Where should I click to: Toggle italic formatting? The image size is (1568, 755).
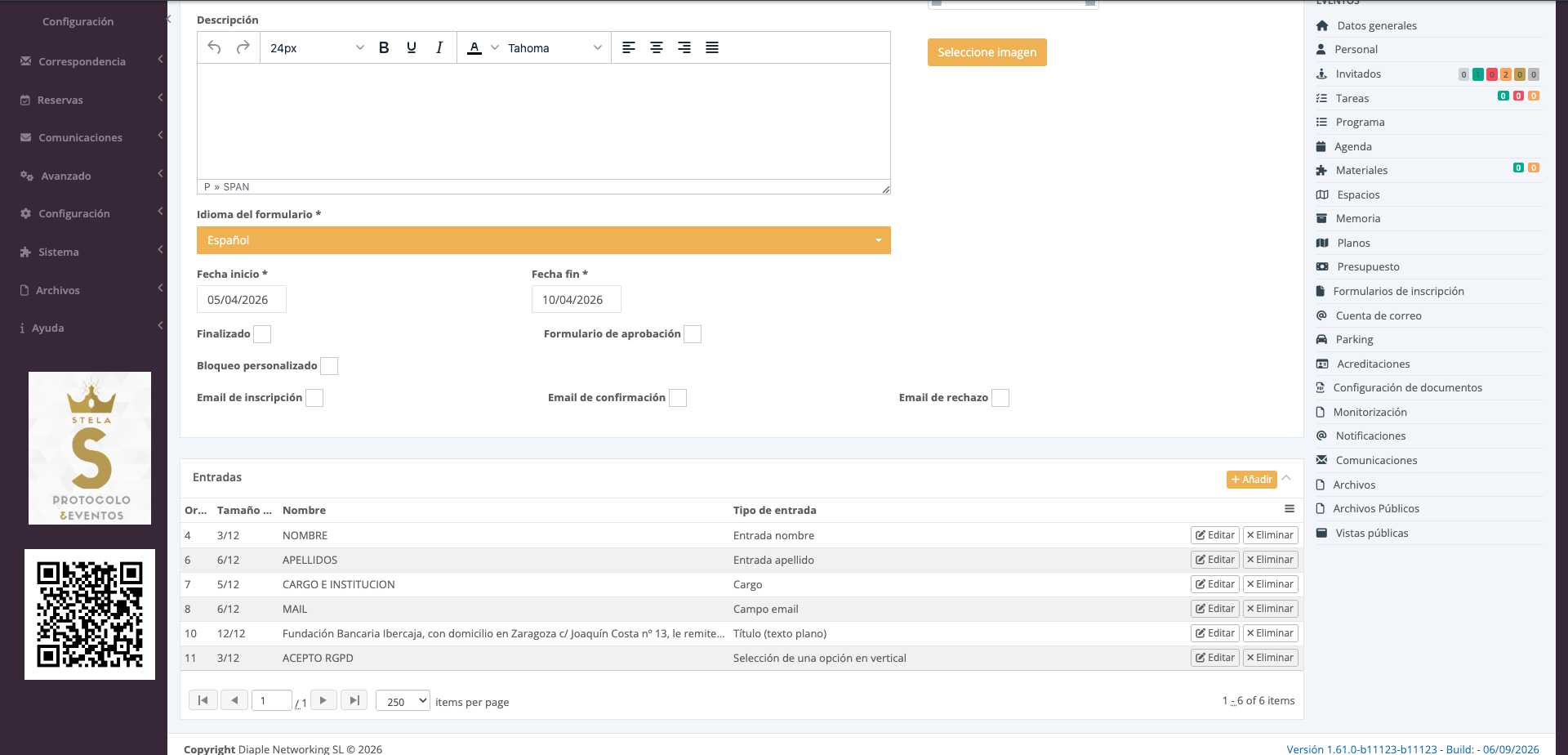click(x=439, y=47)
